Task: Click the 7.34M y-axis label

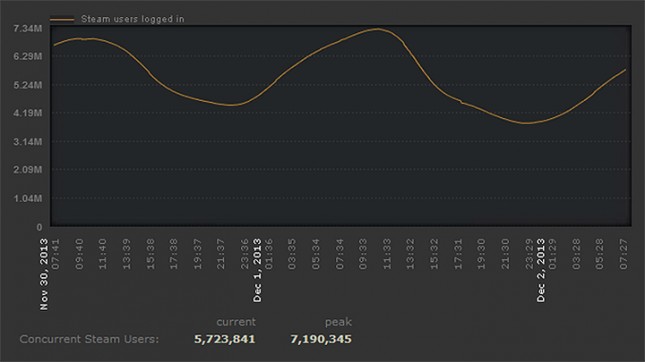Action: pyautogui.click(x=28, y=28)
